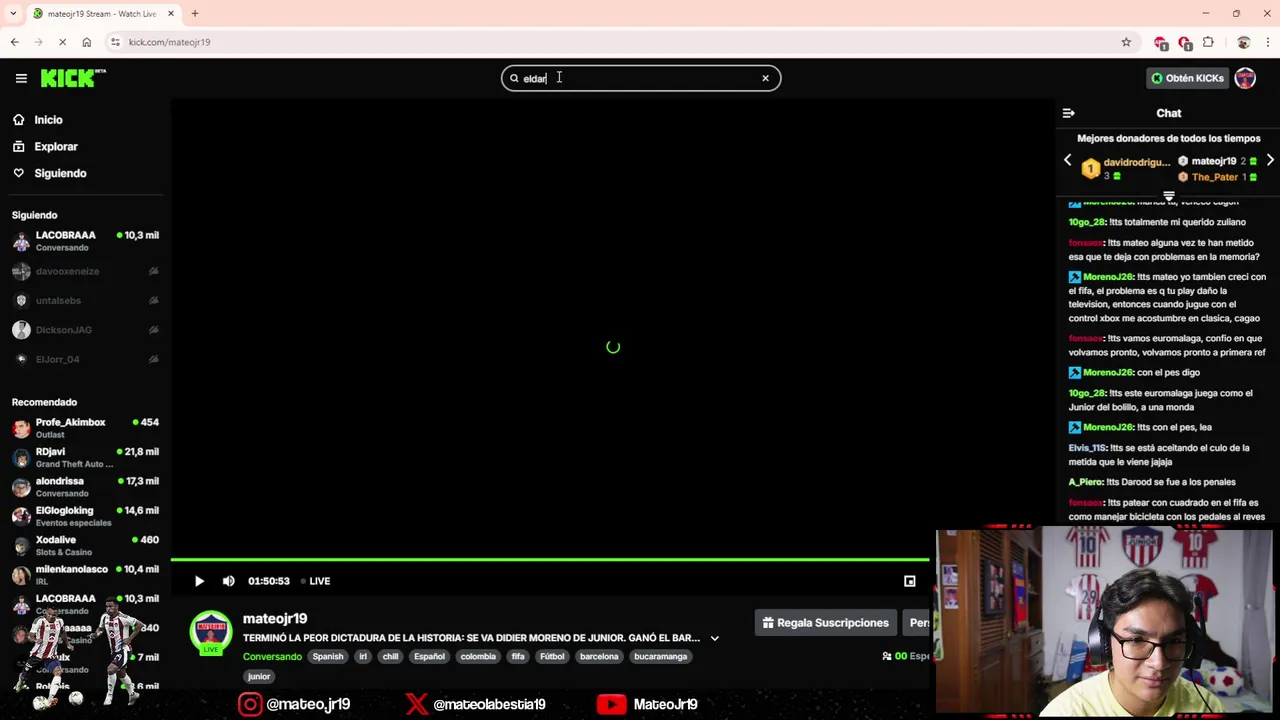
Task: Click the green stream progress bar
Action: (550, 560)
